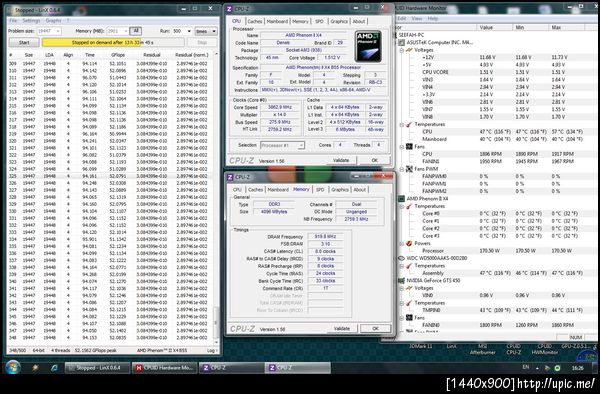Viewport: 600px width, 394px height.
Task: Open the Settings menu in LinX
Action: click(31, 20)
